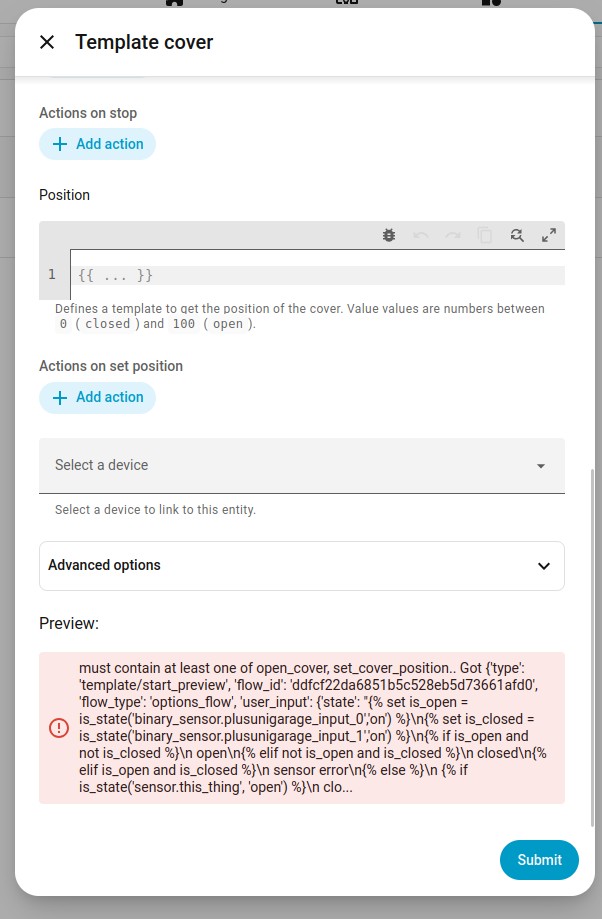Submit the template cover form
Screen dimensions: 602x919
click(x=539, y=860)
